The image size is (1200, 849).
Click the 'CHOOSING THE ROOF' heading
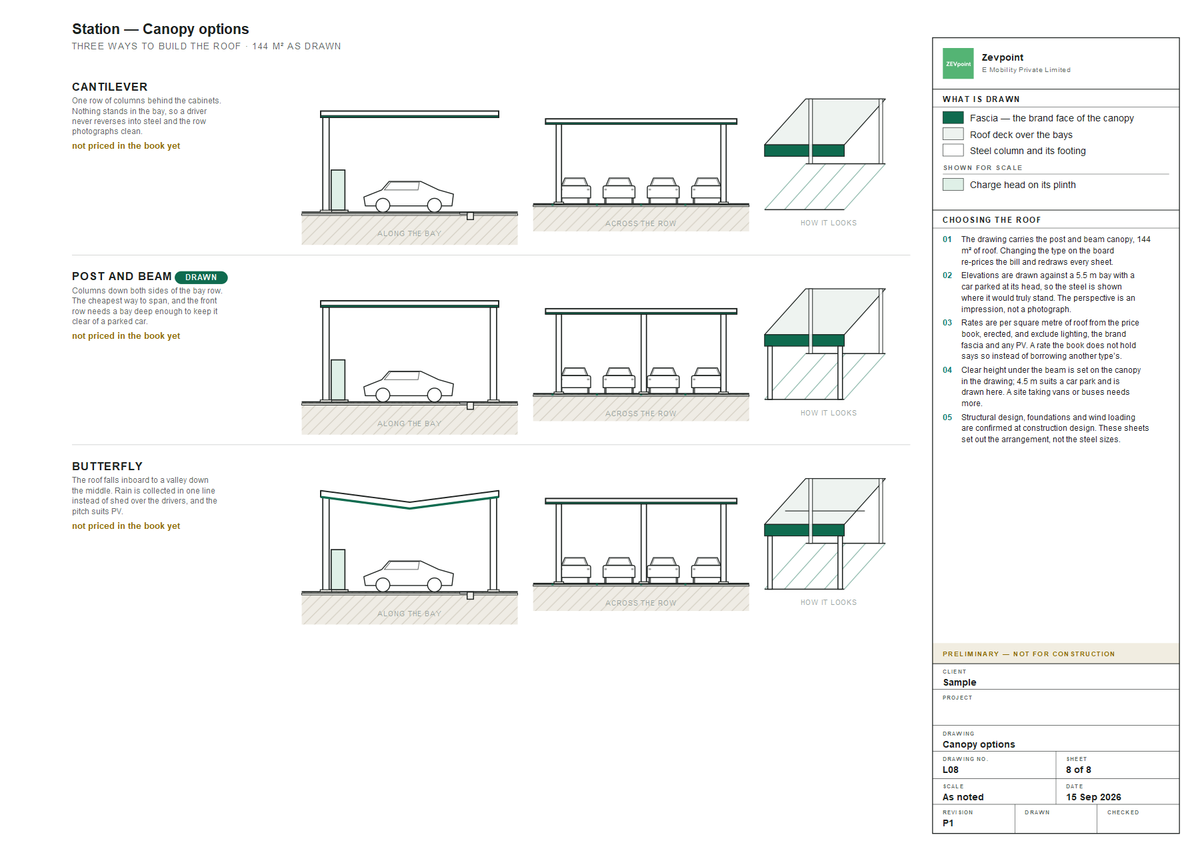pyautogui.click(x=991, y=220)
